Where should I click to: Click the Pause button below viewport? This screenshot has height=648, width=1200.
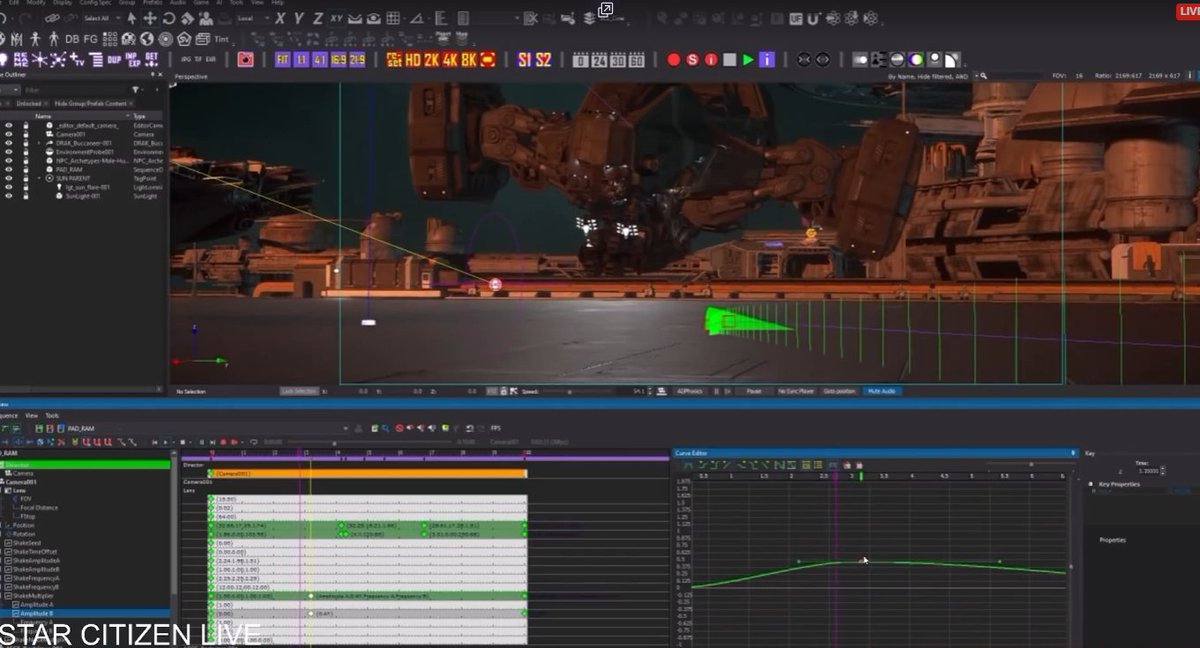click(754, 391)
